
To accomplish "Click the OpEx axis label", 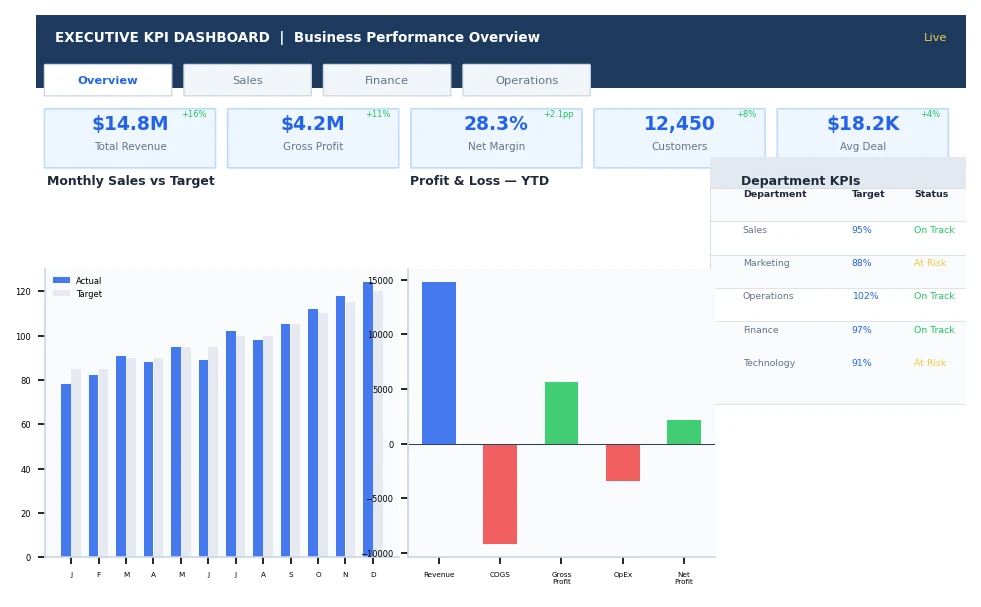I will point(623,574).
